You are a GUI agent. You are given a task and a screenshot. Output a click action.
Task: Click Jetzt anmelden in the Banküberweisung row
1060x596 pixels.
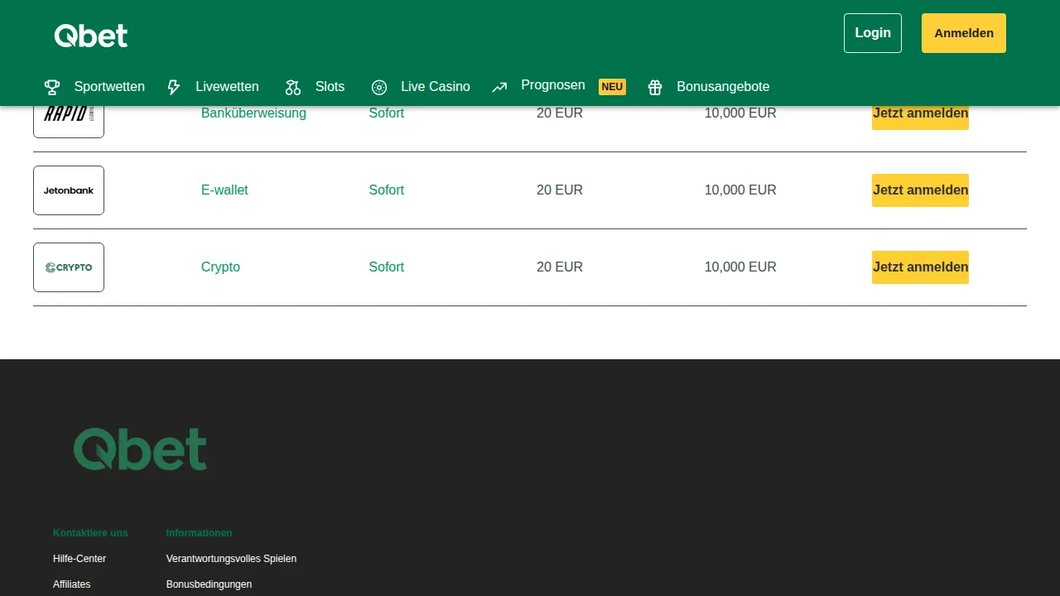920,118
